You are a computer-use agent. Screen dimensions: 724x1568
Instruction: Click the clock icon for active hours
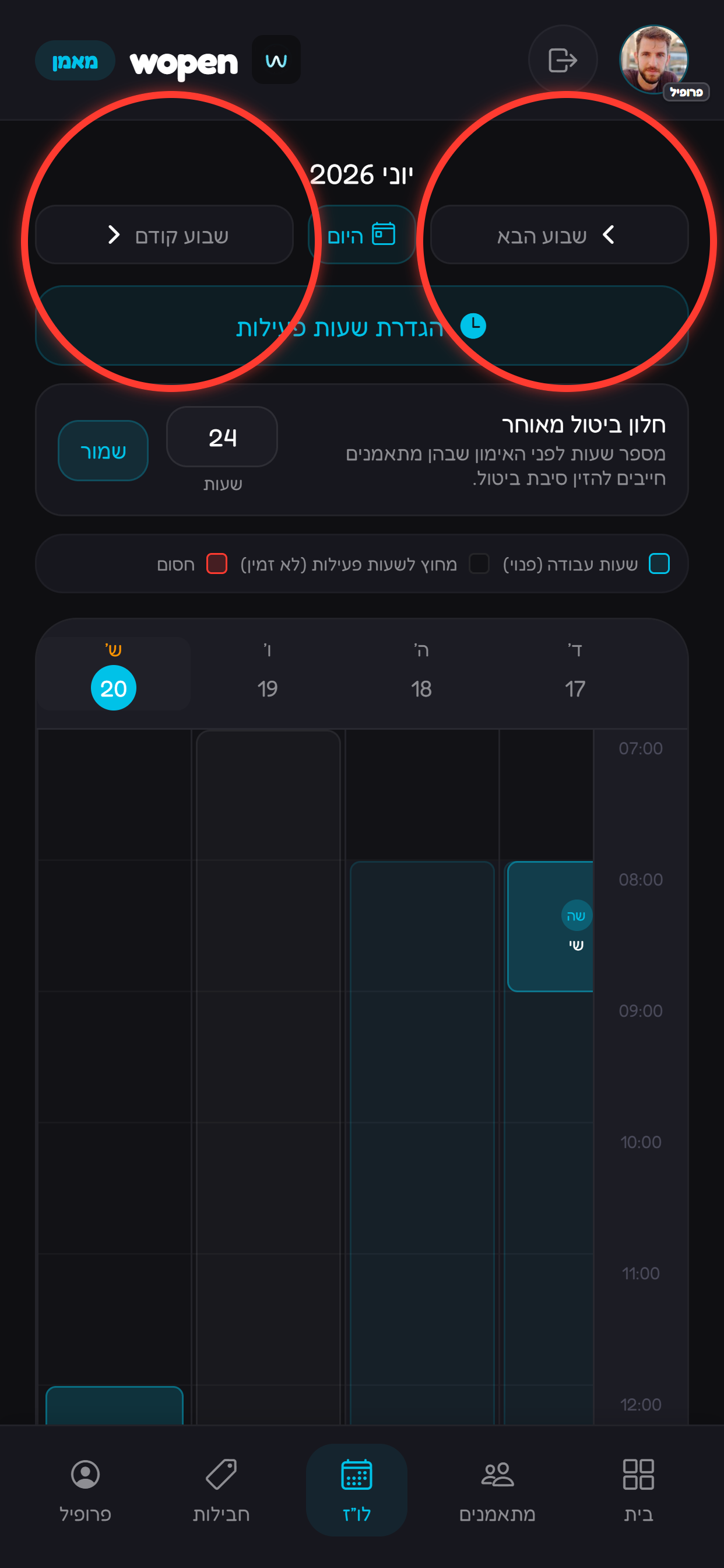[473, 326]
